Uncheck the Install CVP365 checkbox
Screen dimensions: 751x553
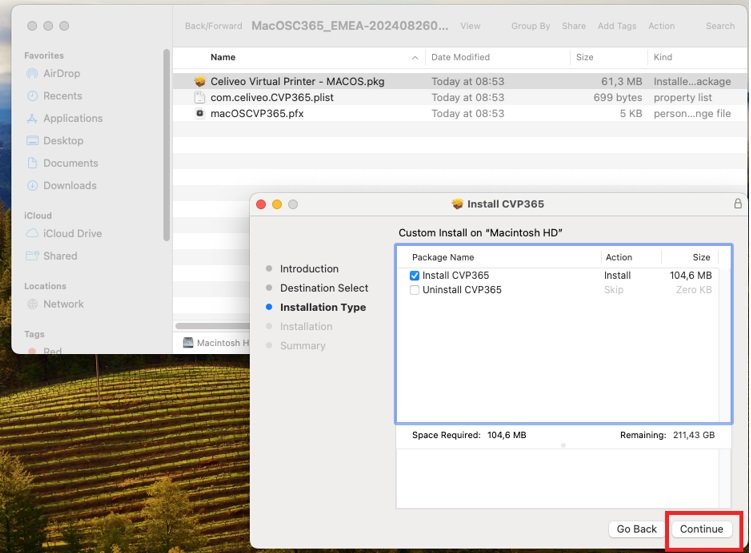[414, 275]
